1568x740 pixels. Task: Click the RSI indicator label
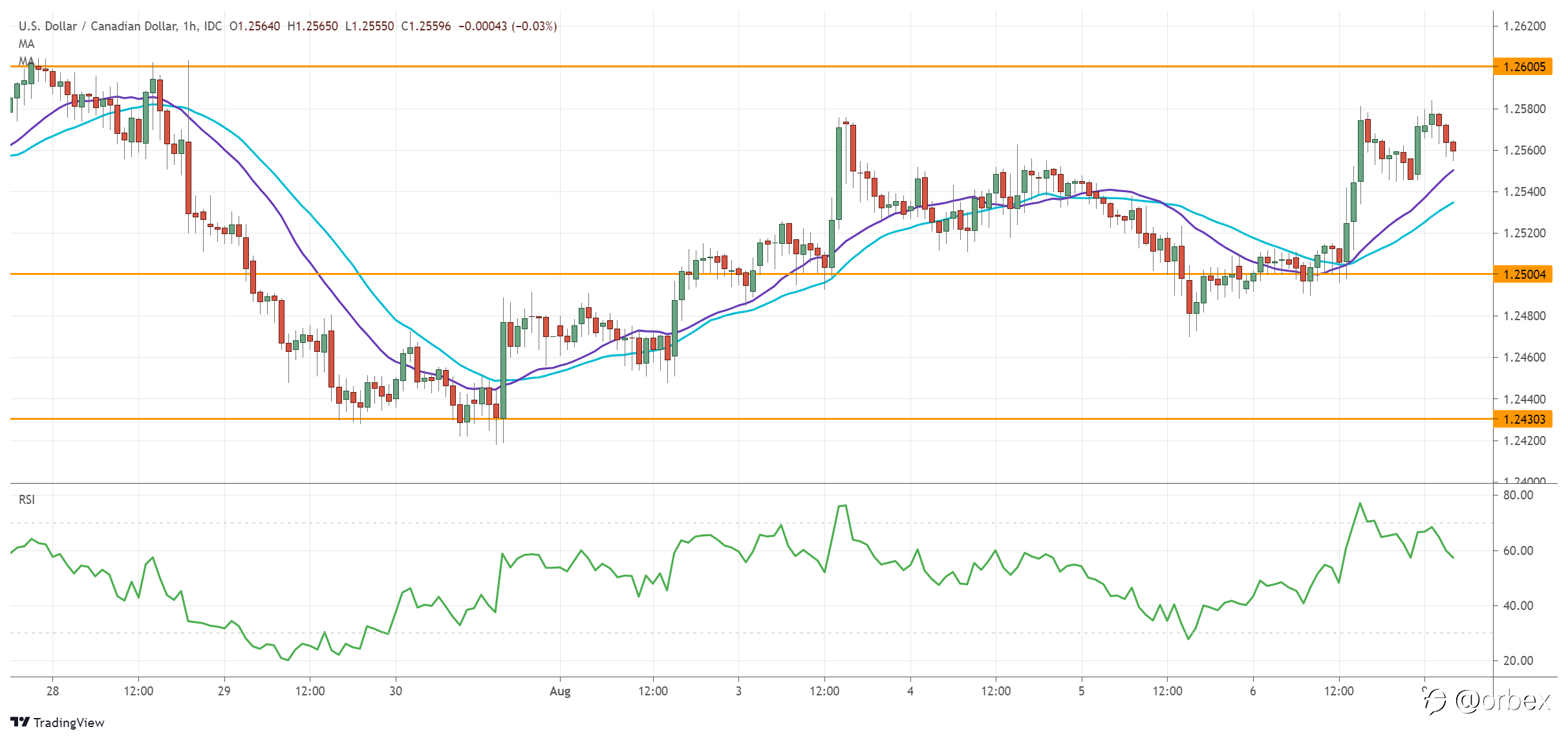coord(27,499)
